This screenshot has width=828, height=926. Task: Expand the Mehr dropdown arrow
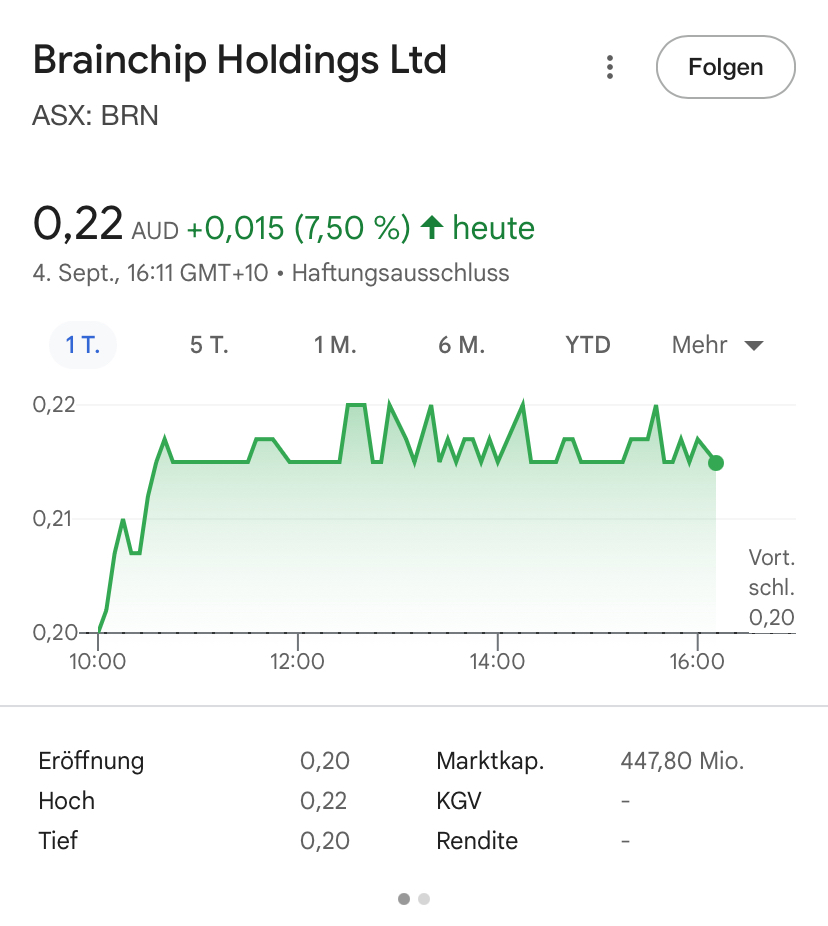point(754,346)
